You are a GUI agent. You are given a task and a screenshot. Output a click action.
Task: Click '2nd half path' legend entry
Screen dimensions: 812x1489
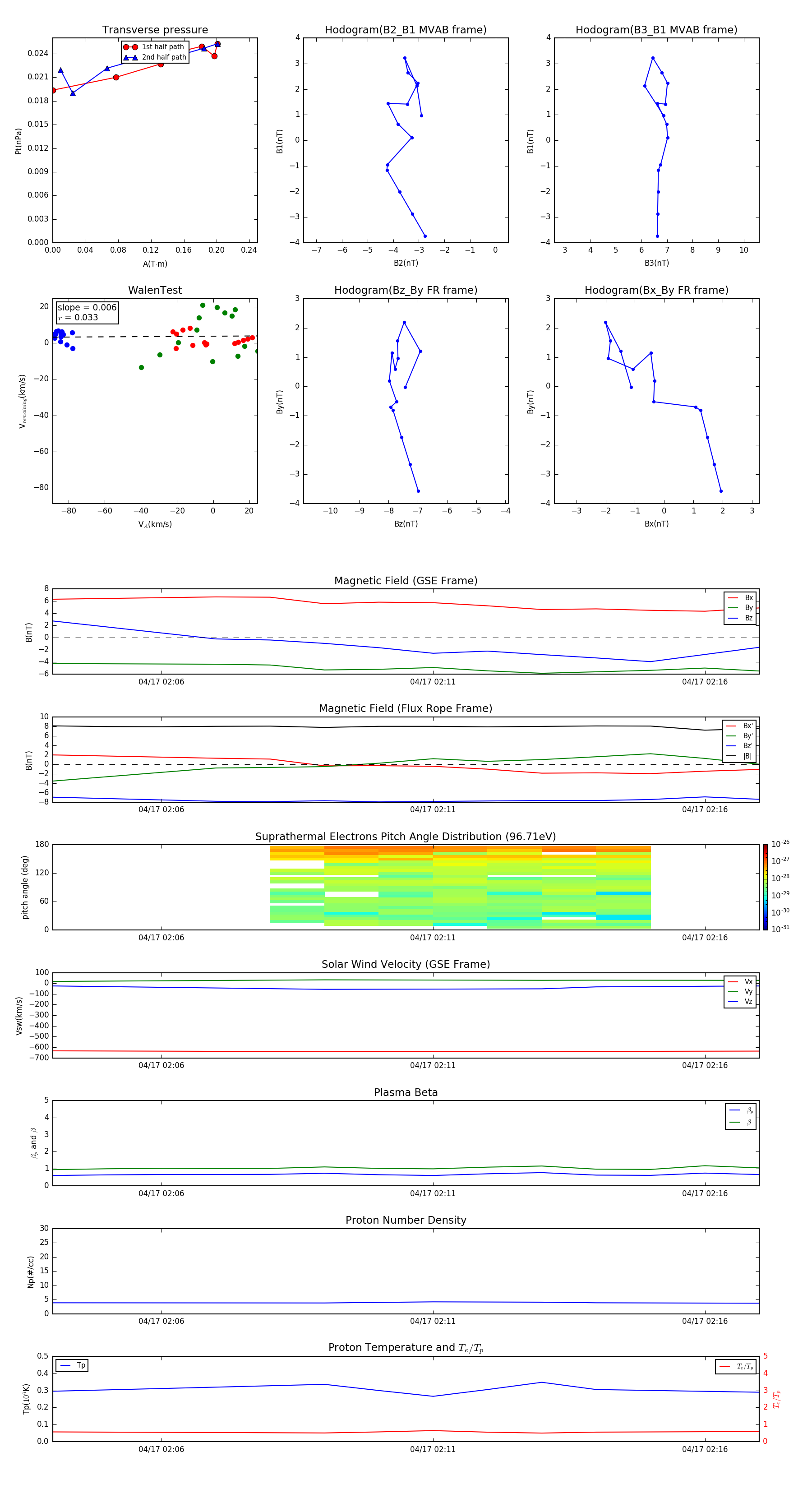[155, 57]
